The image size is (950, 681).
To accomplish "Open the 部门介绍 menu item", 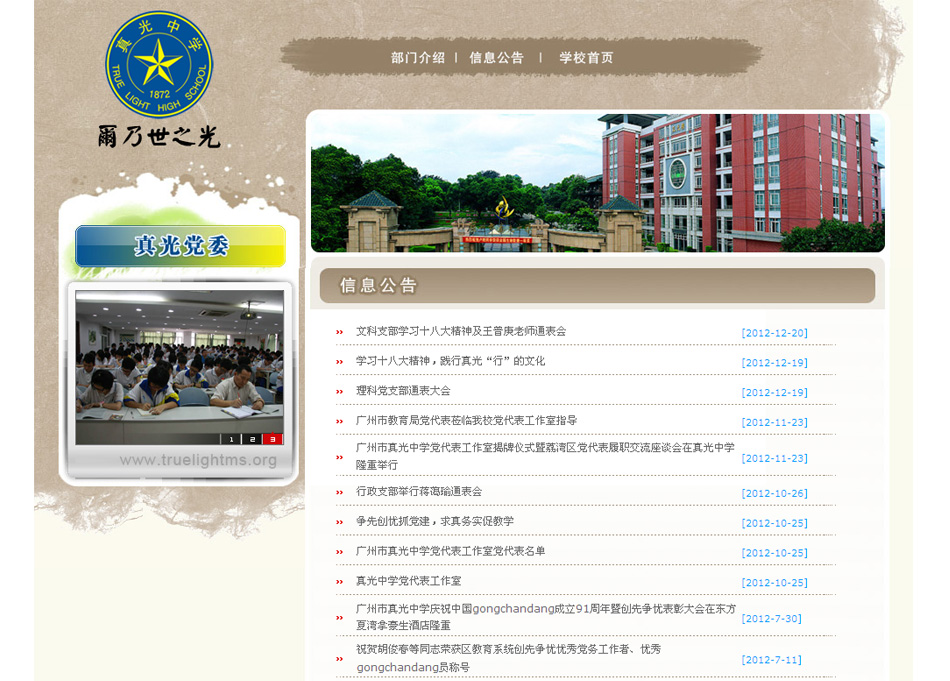I will coord(417,58).
